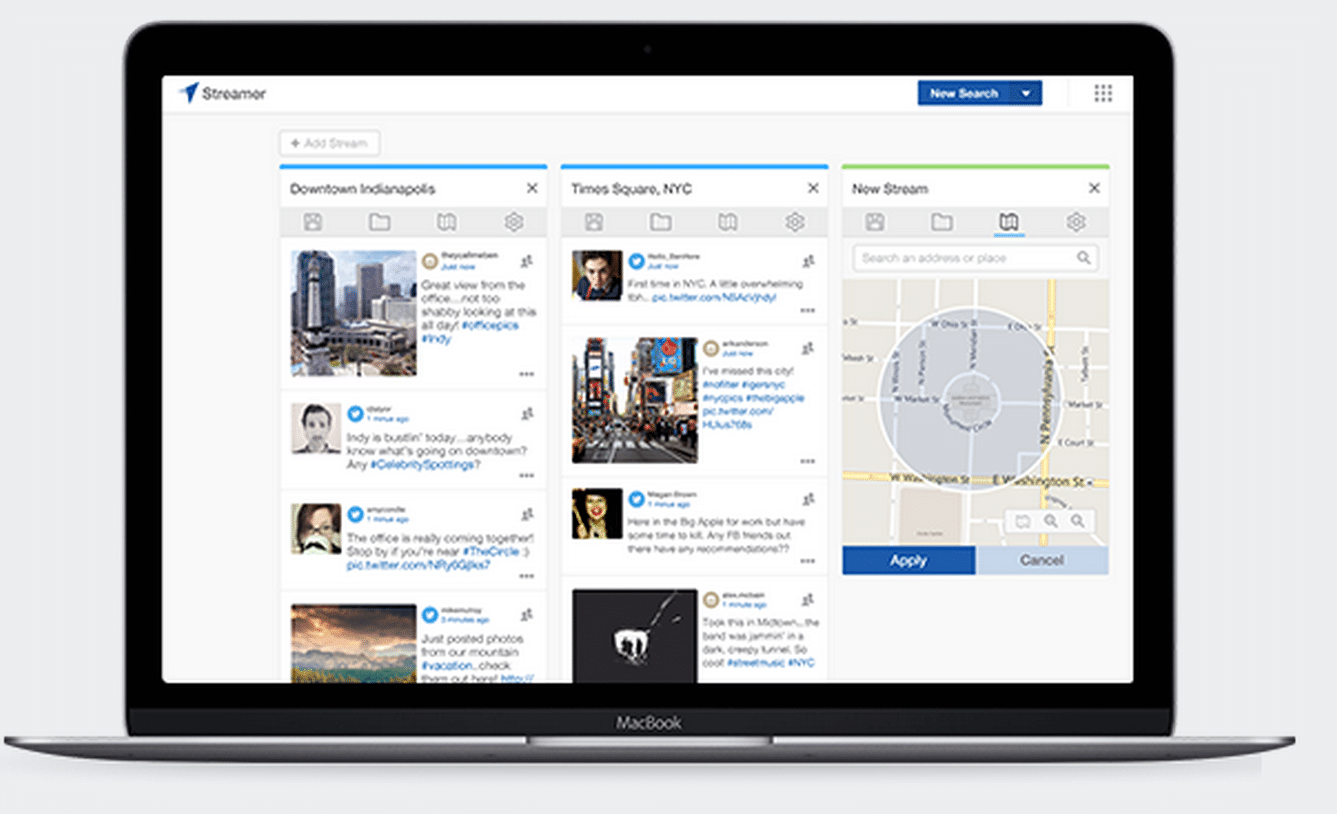
Task: Open the settings gear in Times Square stream
Action: click(794, 222)
